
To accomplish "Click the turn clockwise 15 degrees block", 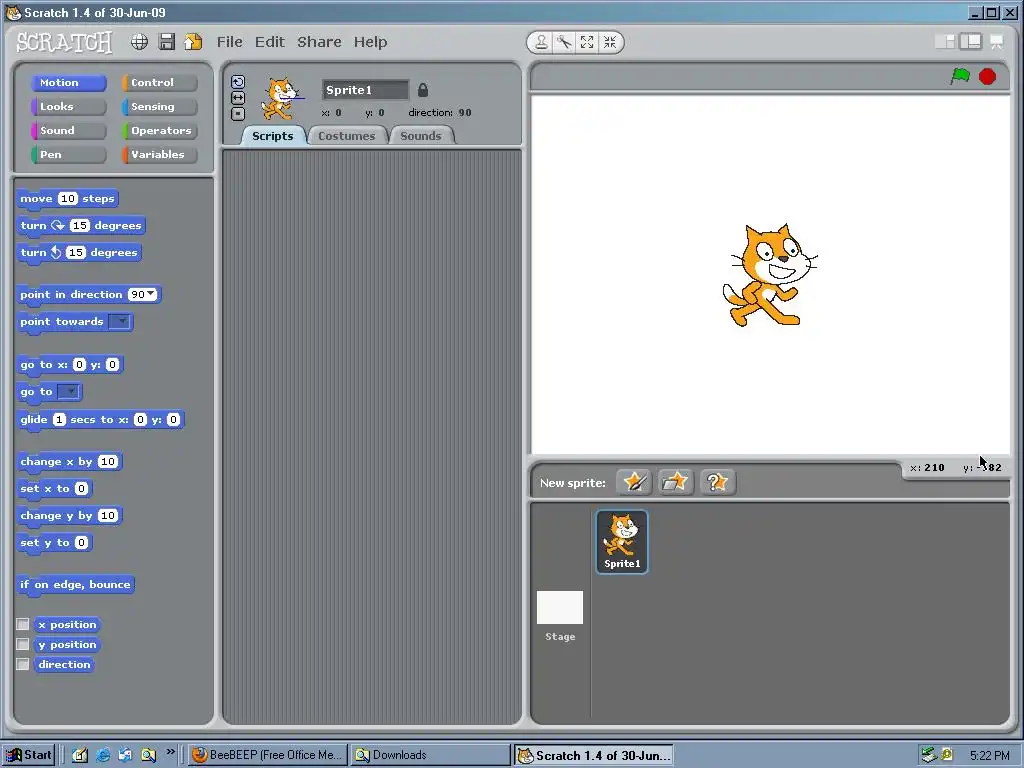I will [81, 225].
